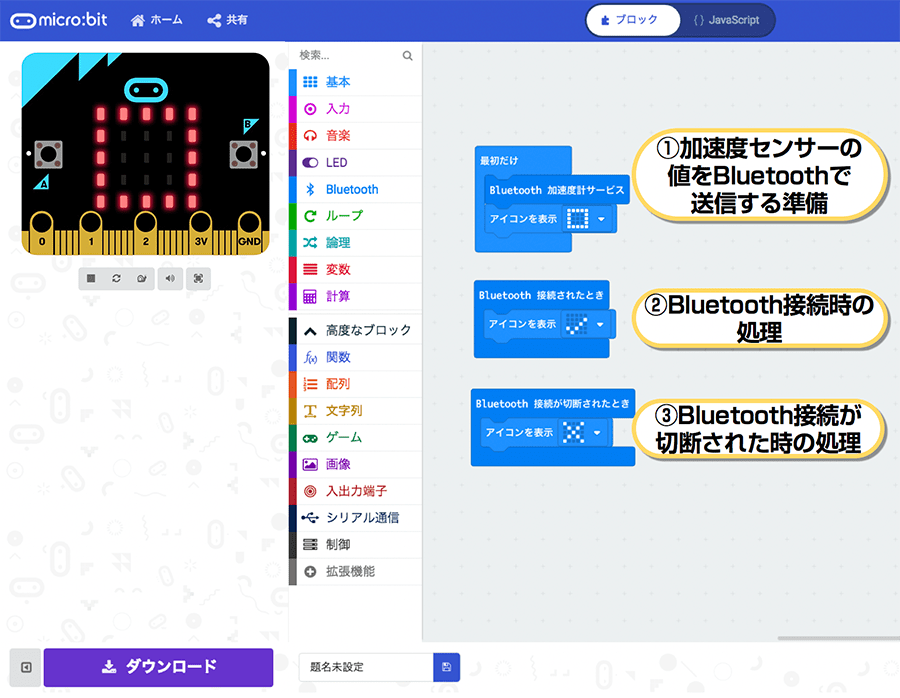Image resolution: width=900 pixels, height=698 pixels.
Task: Click the workspace horizontal scrollbar
Action: coord(838,638)
